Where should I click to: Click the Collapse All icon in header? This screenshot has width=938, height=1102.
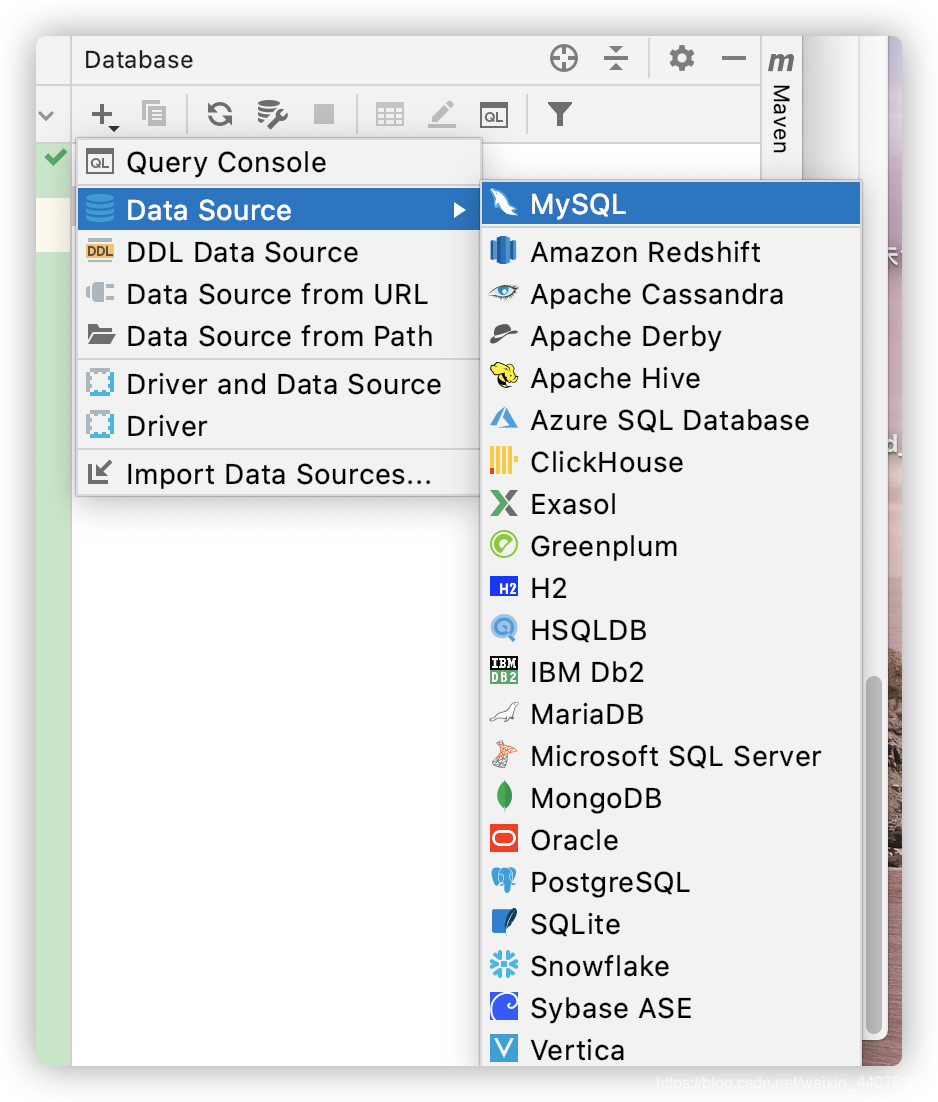(x=615, y=58)
